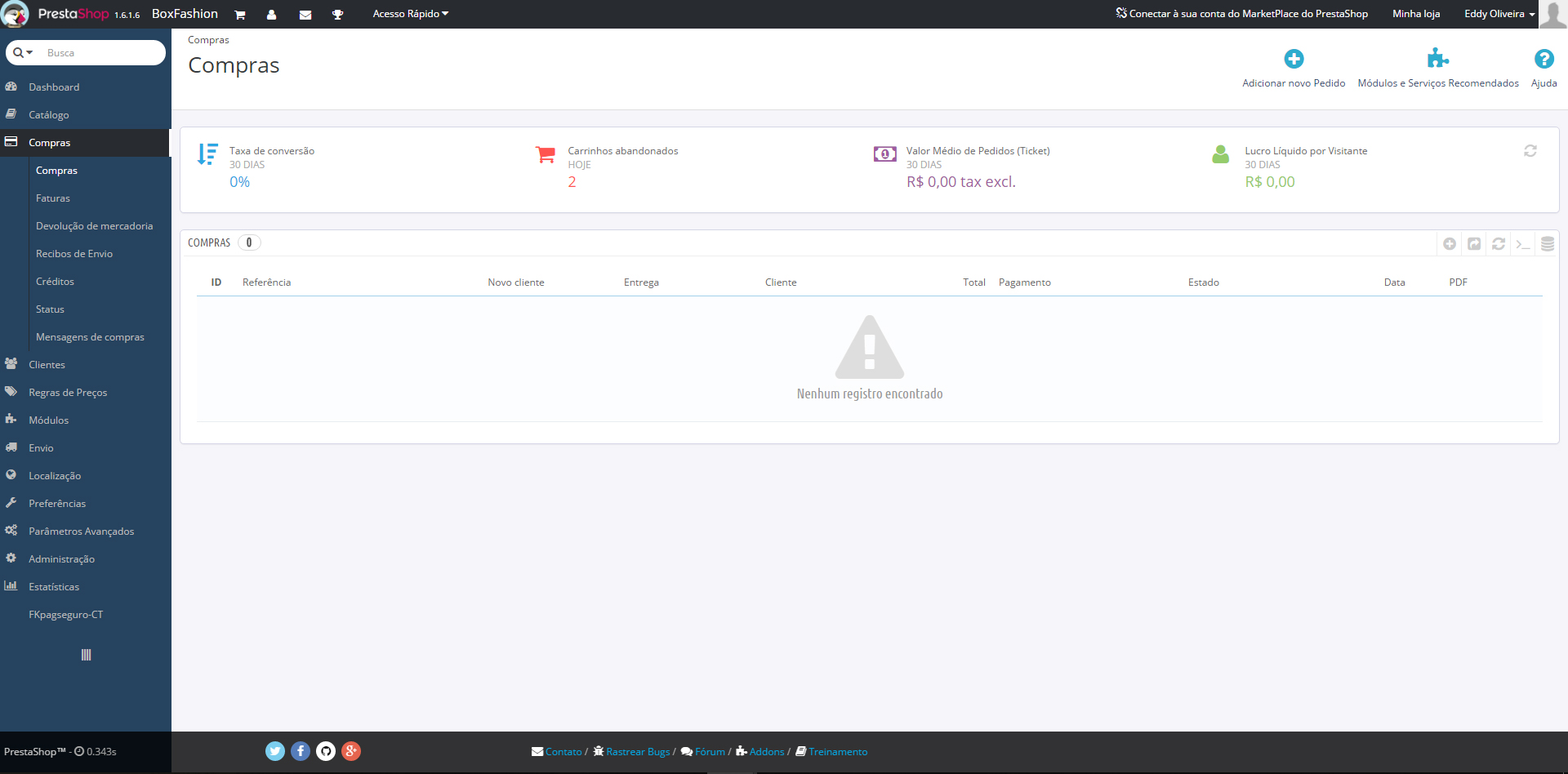Click the Contato footer link

[563, 752]
